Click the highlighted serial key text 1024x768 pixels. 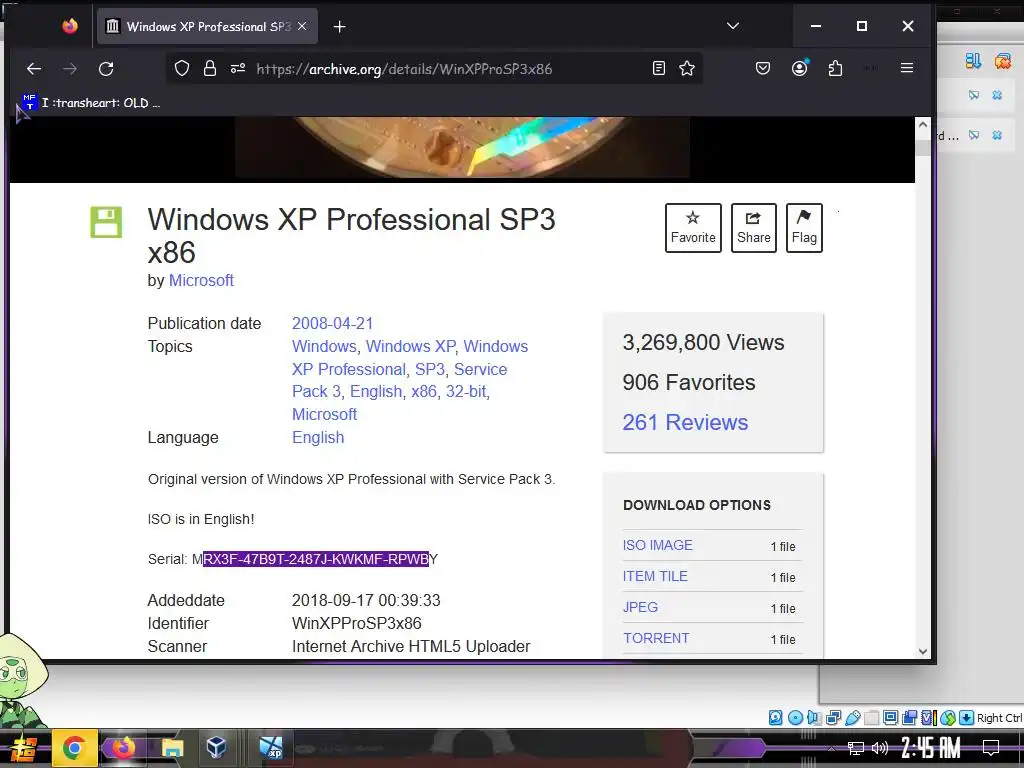pos(316,559)
